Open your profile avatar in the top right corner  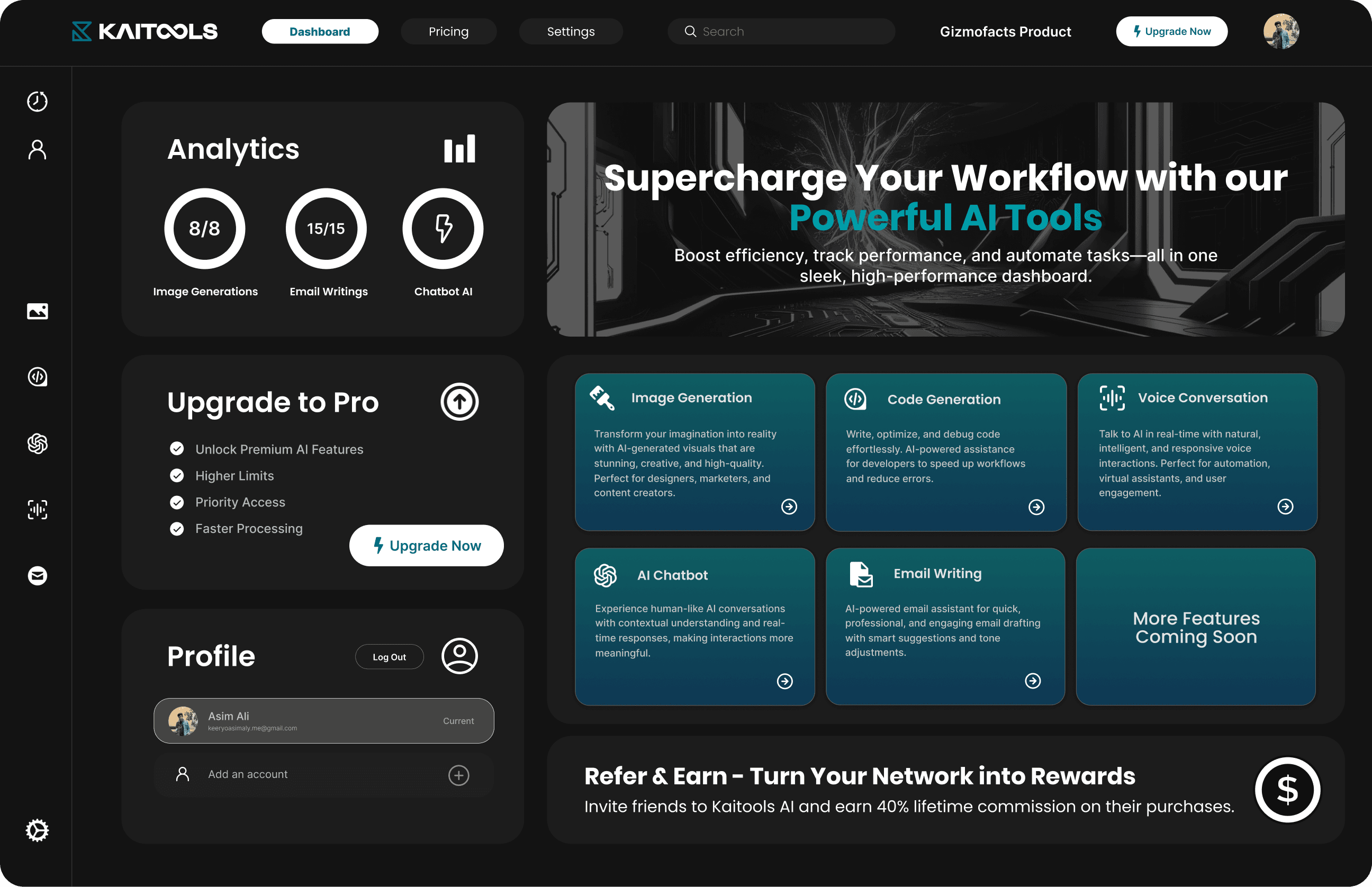coord(1281,31)
